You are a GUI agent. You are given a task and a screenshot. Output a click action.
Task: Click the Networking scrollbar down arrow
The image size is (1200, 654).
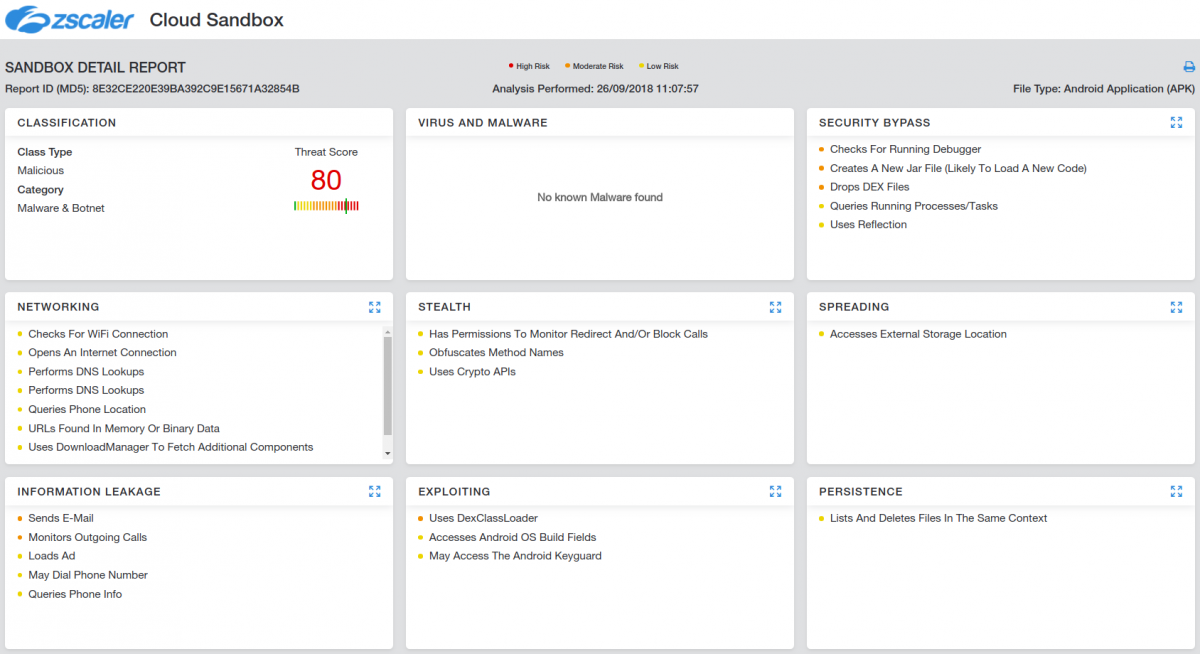388,453
